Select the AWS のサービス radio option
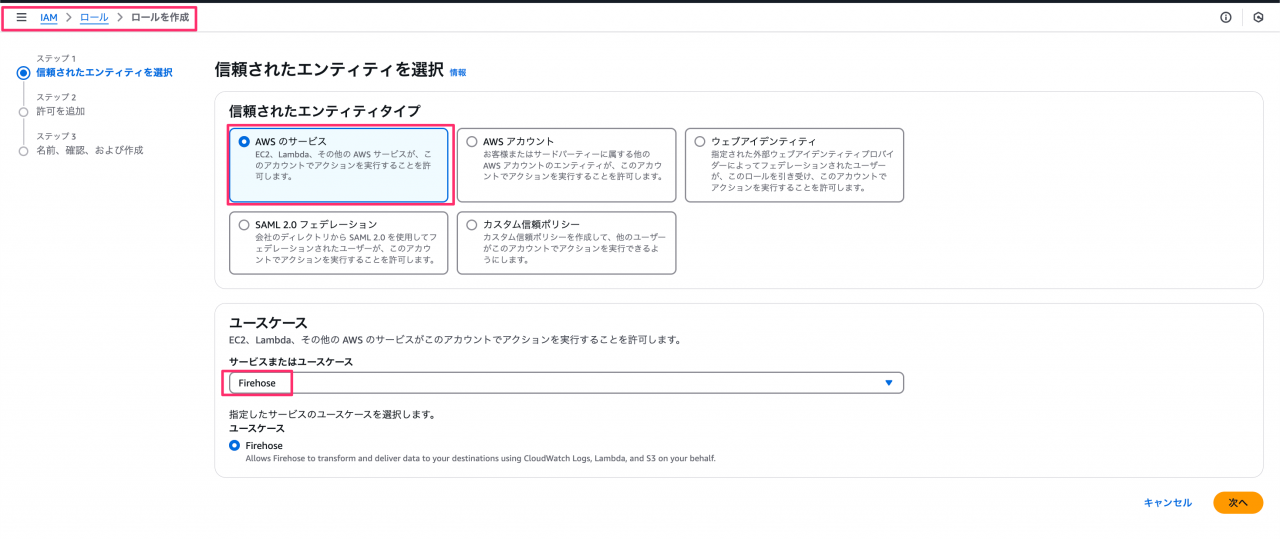The image size is (1280, 539). pos(244,142)
